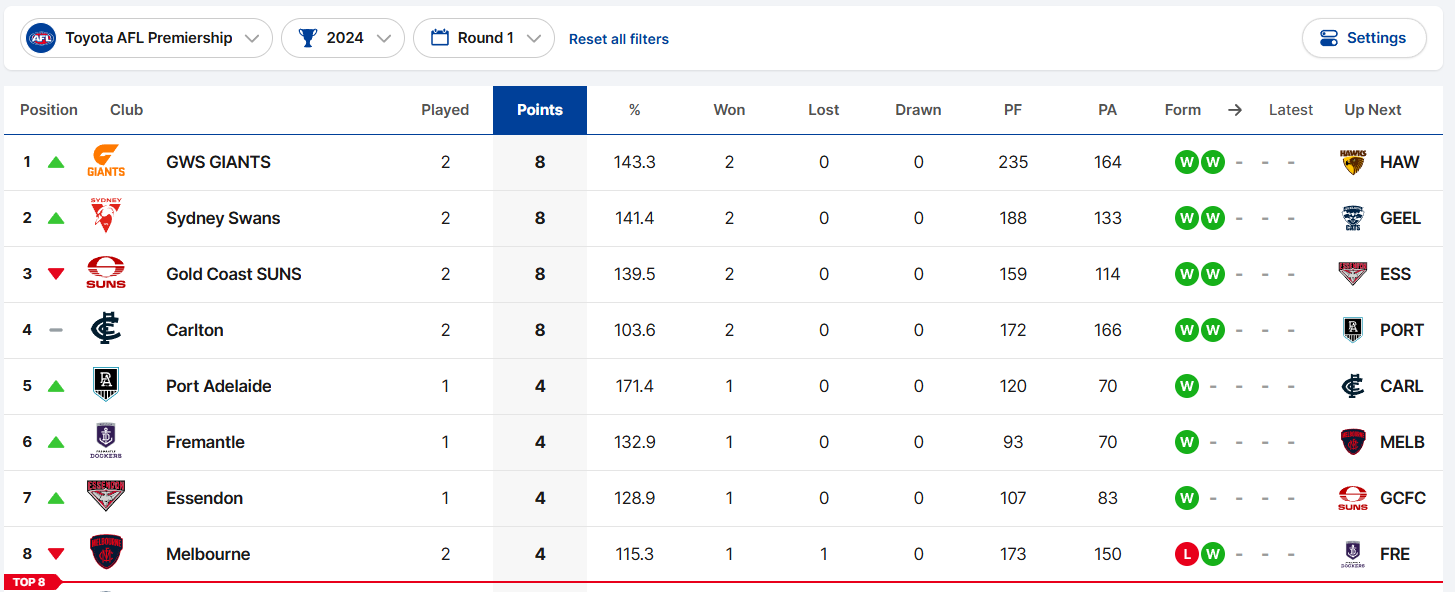Viewport: 1455px width, 592px height.
Task: Click the up arrow beside GWS GIANTS position
Action: (56, 162)
